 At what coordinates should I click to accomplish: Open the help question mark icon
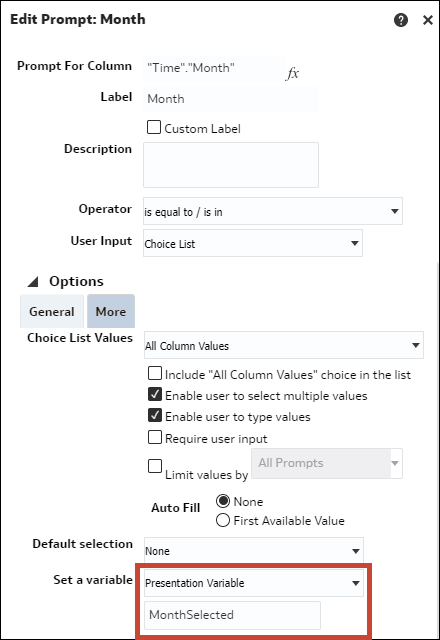(401, 20)
